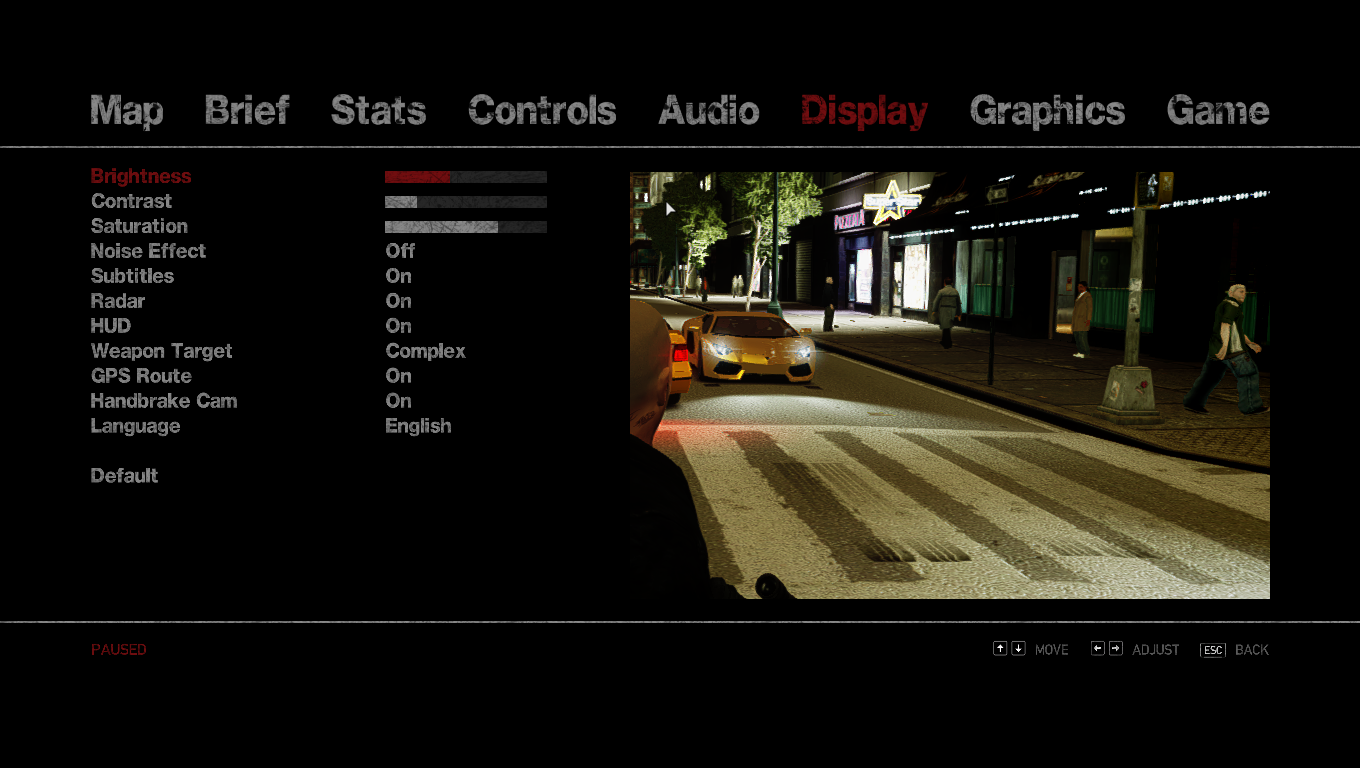1360x768 pixels.
Task: Switch to the Audio tab
Action: click(709, 110)
